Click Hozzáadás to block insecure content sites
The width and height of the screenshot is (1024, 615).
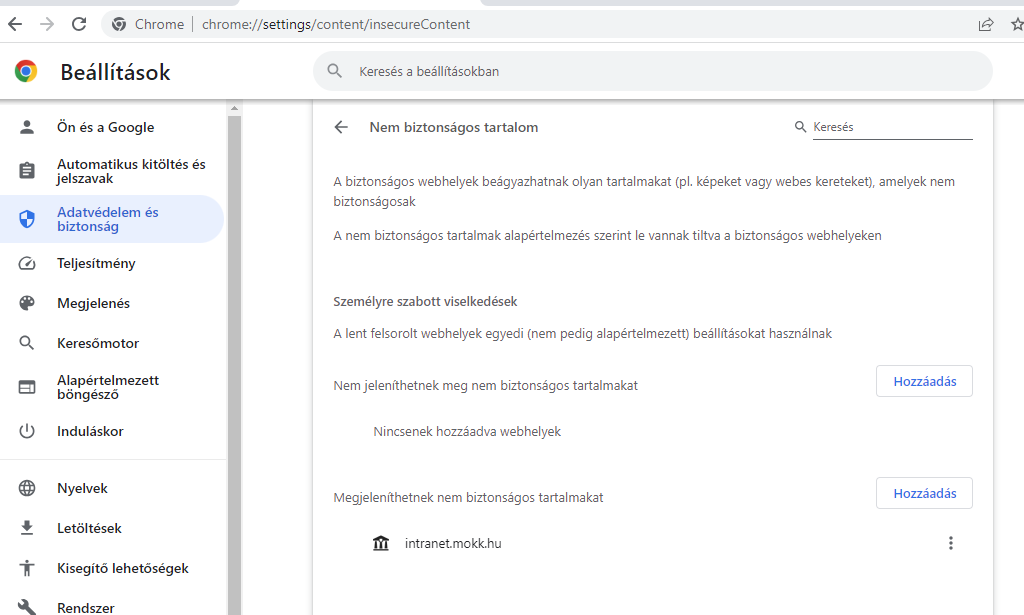tap(923, 381)
